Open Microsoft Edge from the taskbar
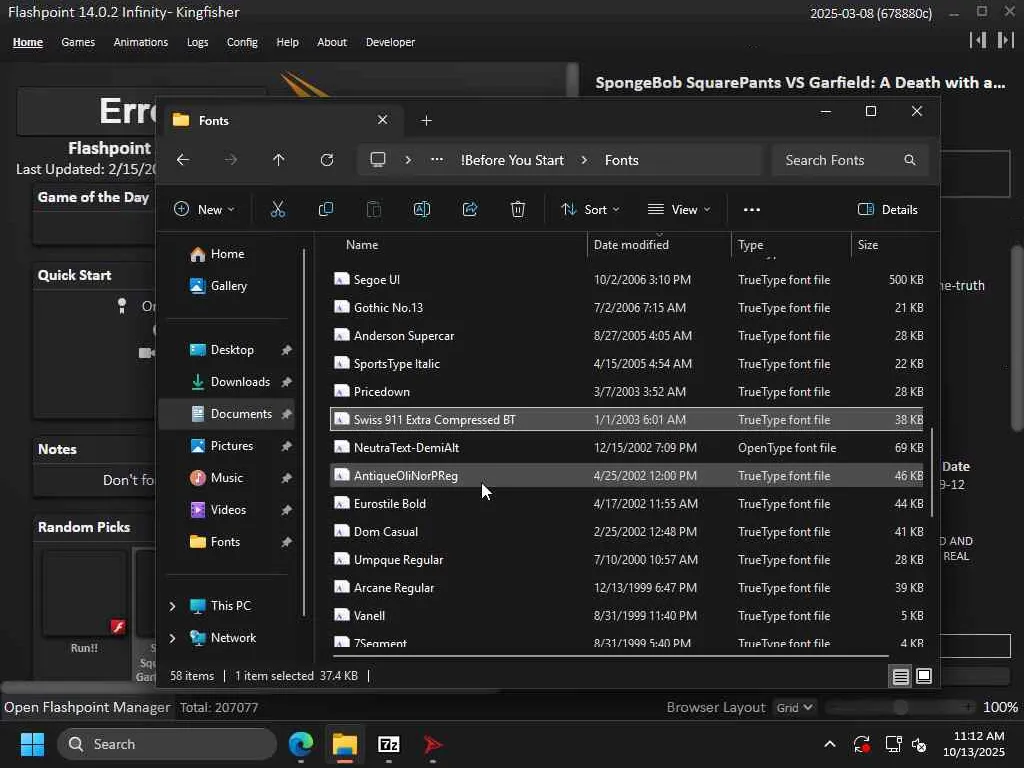This screenshot has height=768, width=1024. (x=301, y=744)
